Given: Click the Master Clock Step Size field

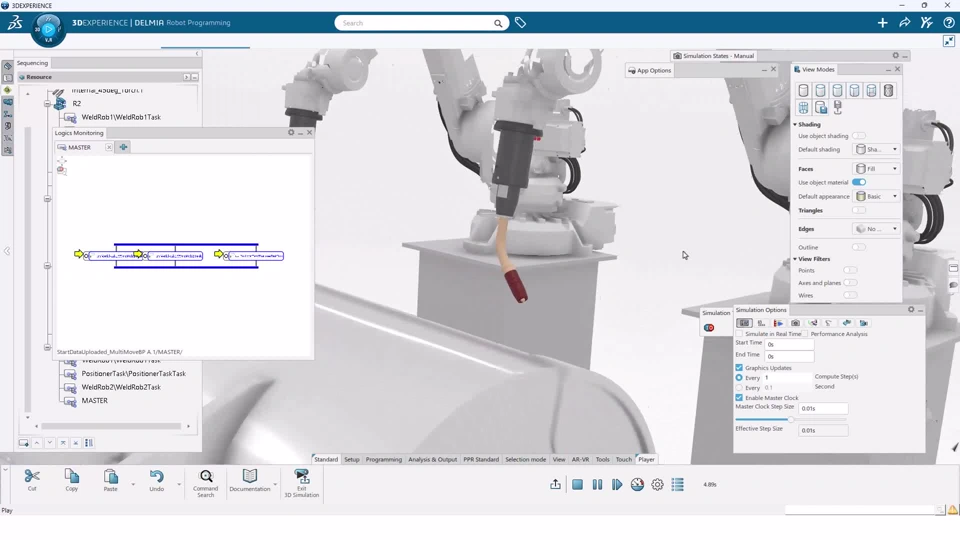Looking at the screenshot, I should coord(823,408).
